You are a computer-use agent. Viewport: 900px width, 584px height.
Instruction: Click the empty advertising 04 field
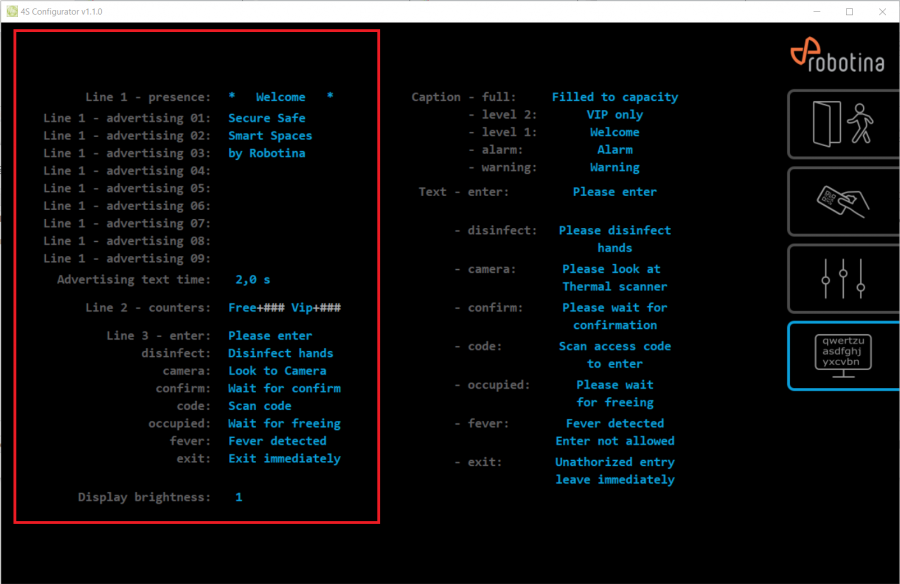pos(270,171)
